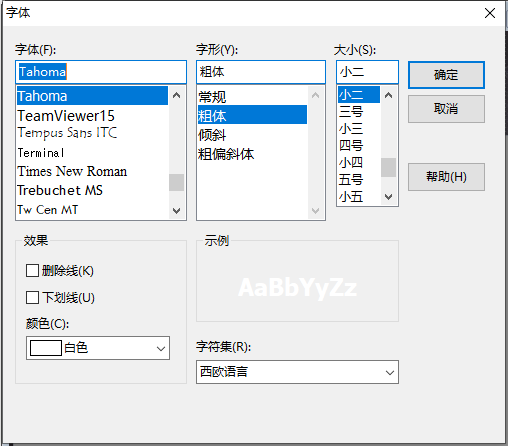Image resolution: width=508 pixels, height=446 pixels.
Task: Click font list scroll up arrow
Action: [177, 95]
